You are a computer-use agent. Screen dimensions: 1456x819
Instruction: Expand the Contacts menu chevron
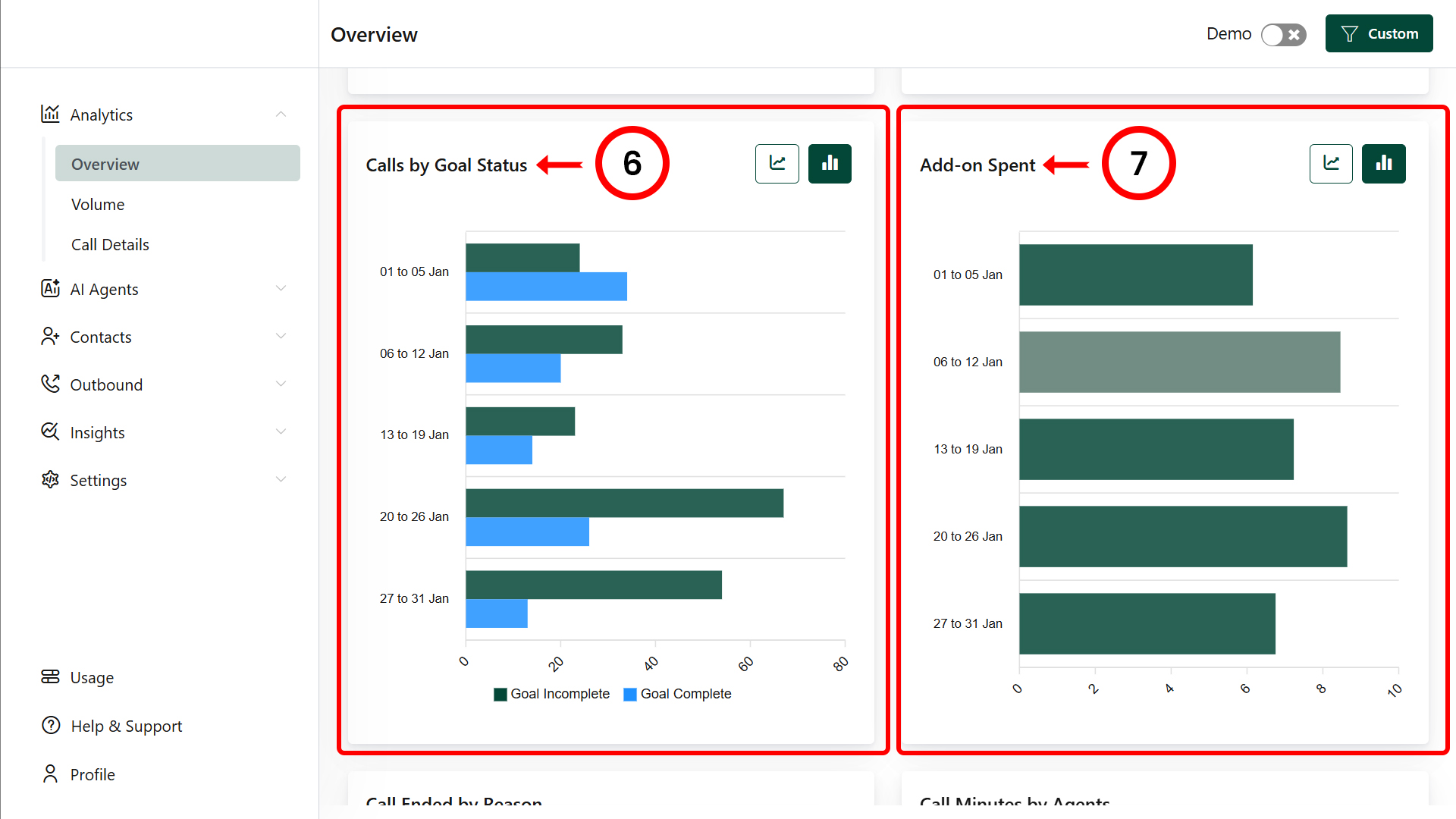point(281,336)
